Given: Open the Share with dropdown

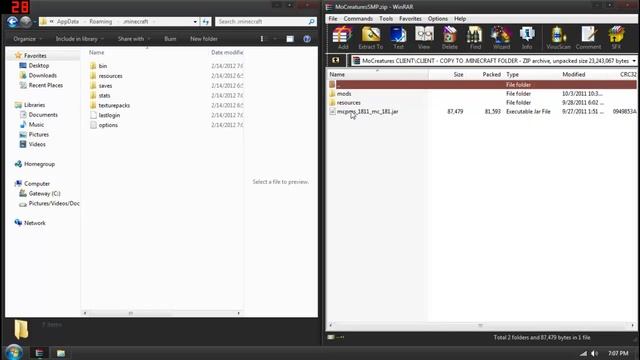Looking at the screenshot, I should point(134,39).
